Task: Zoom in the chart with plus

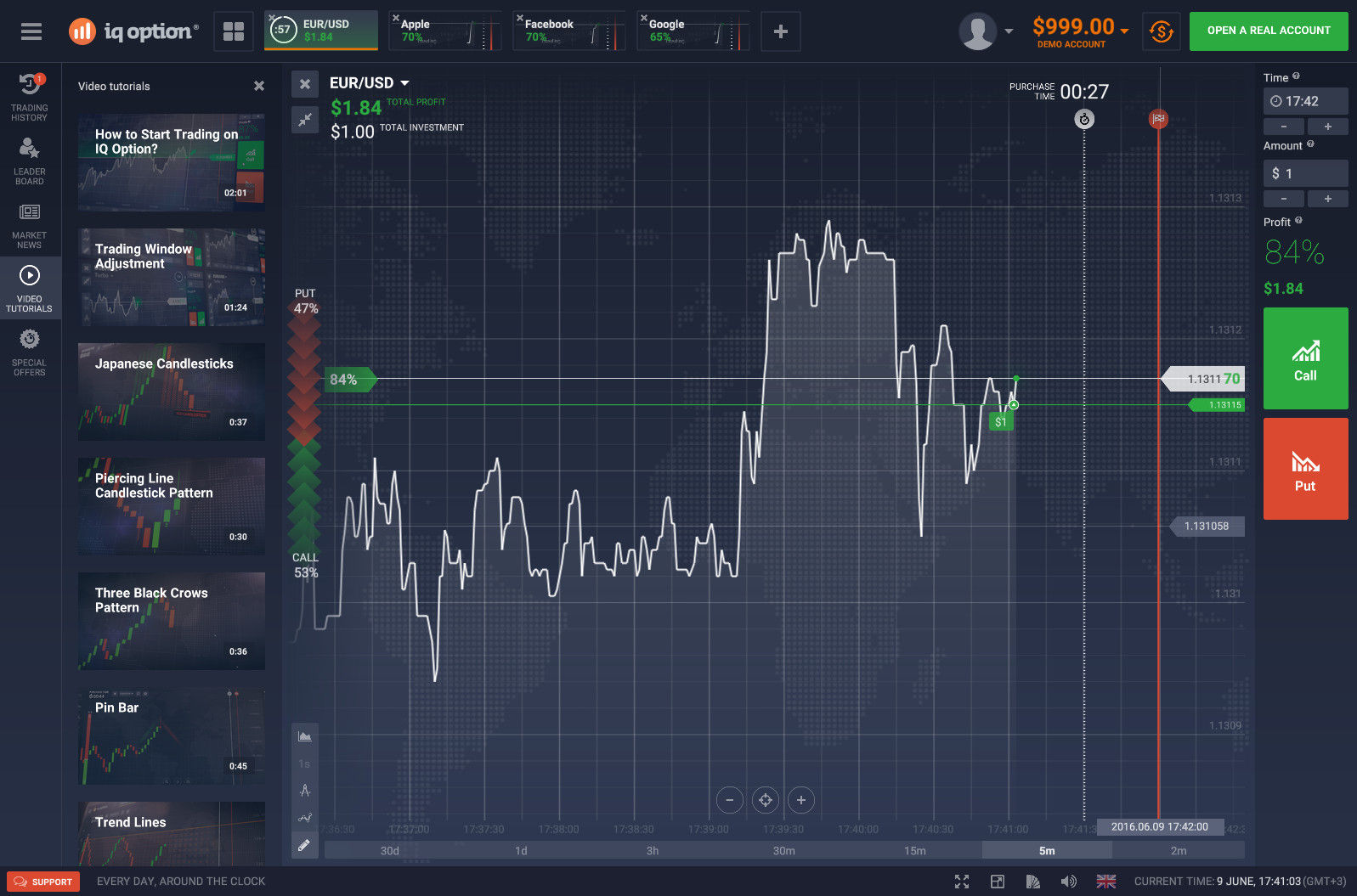Action: tap(801, 800)
